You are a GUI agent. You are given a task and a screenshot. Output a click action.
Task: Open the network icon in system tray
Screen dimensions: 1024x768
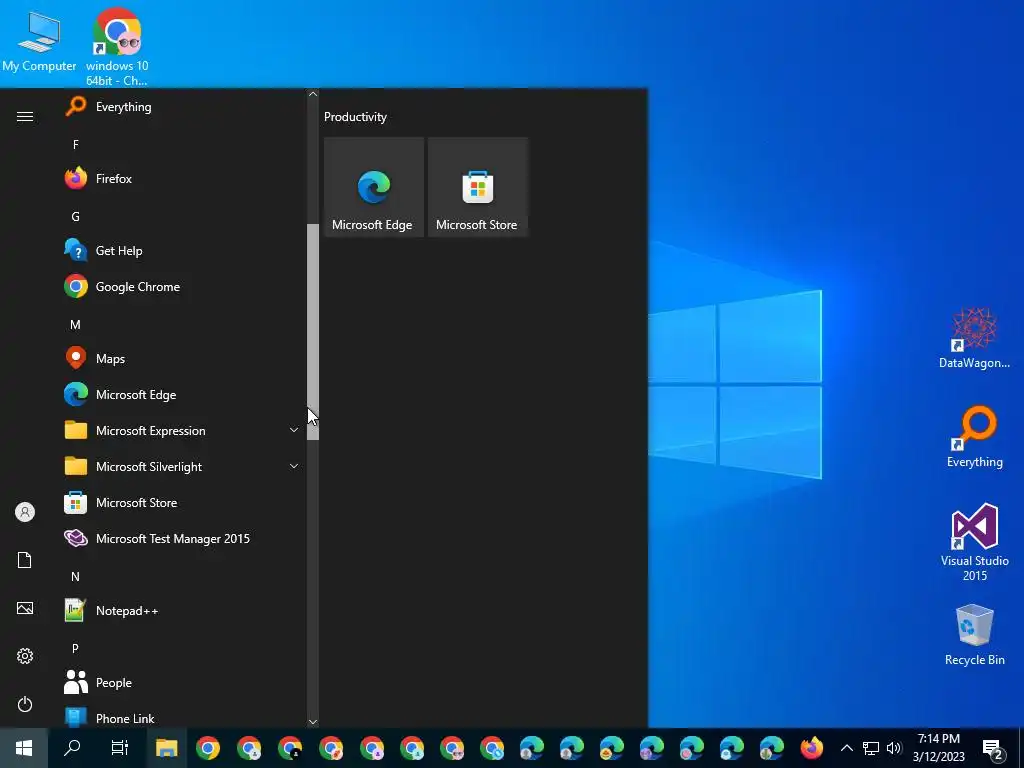click(x=871, y=748)
